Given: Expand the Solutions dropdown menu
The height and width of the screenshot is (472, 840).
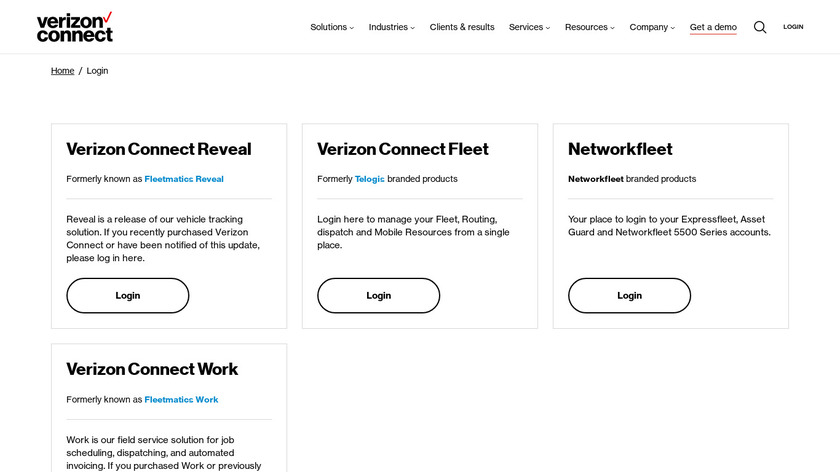Looking at the screenshot, I should [x=332, y=27].
